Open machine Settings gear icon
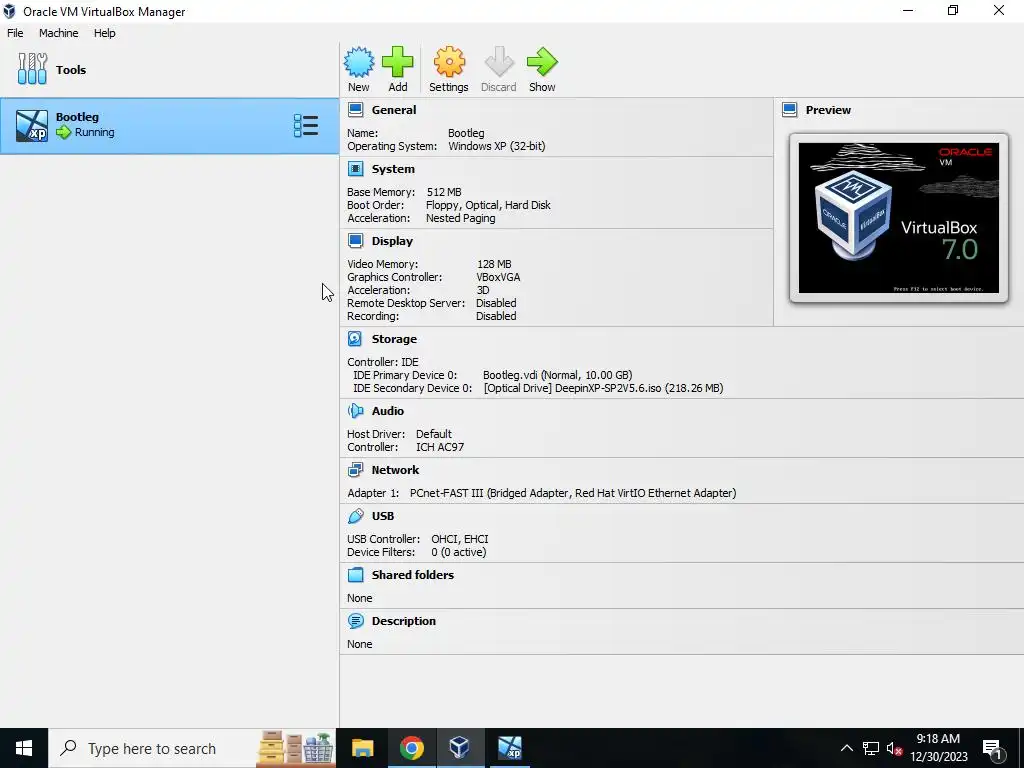1024x768 pixels. pos(449,62)
